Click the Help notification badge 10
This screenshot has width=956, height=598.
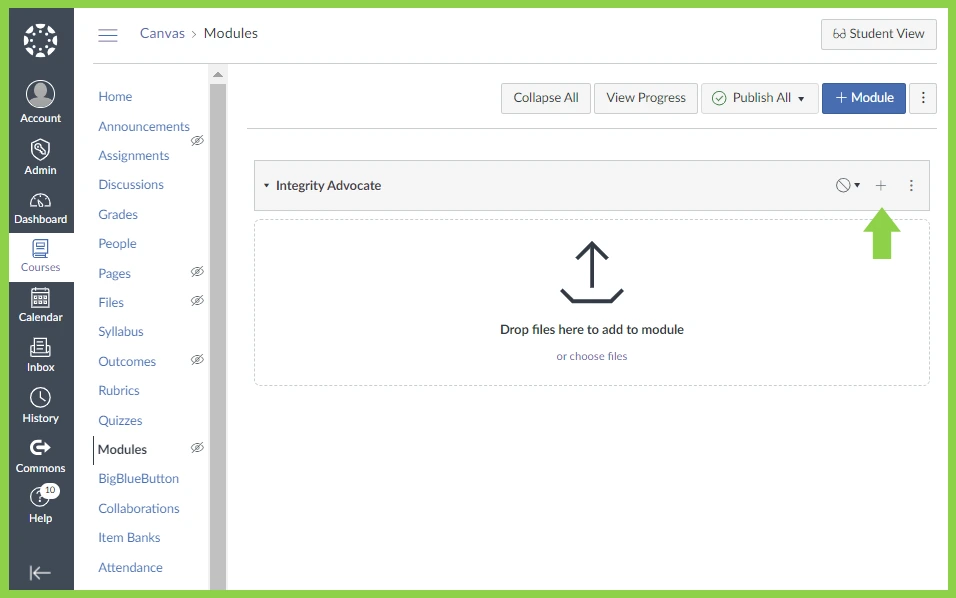pos(50,490)
